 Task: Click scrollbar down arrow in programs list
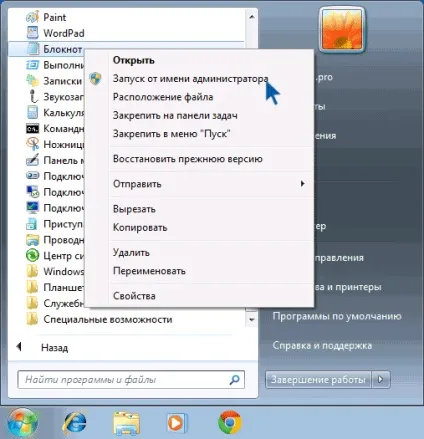(x=252, y=320)
